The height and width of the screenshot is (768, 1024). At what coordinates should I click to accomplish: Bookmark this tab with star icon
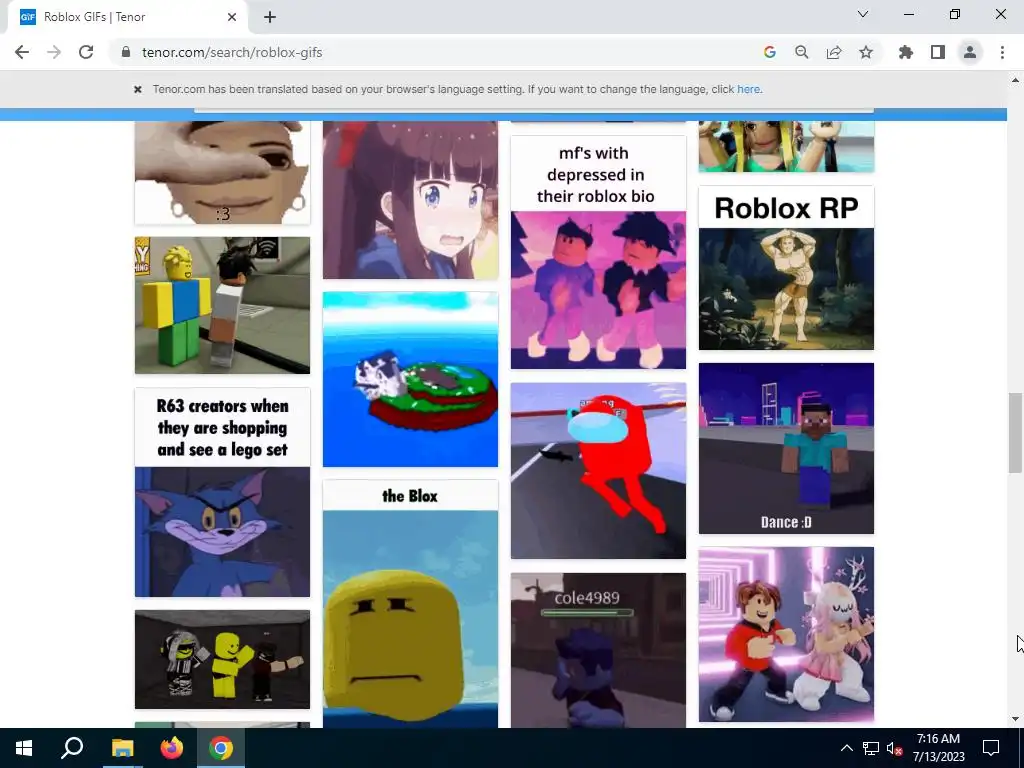click(865, 52)
